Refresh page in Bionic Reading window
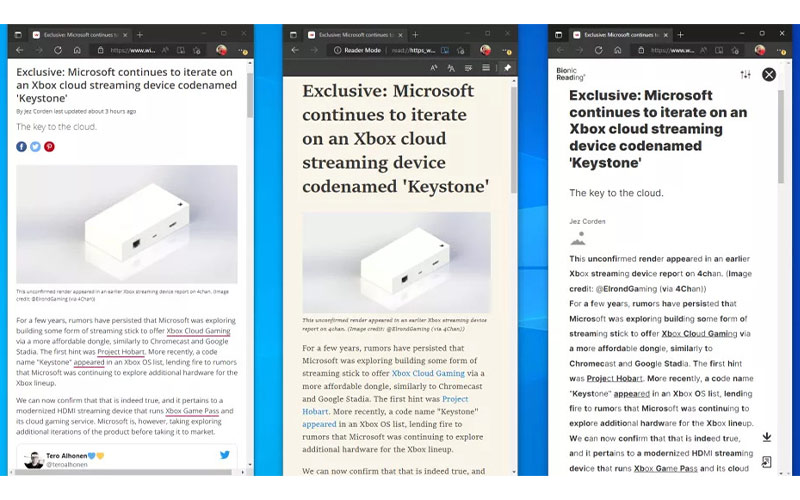800x500 pixels. (598, 50)
